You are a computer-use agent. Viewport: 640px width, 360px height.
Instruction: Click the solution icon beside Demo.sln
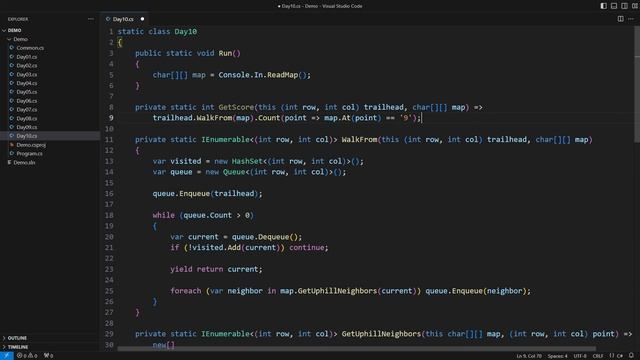pos(9,162)
